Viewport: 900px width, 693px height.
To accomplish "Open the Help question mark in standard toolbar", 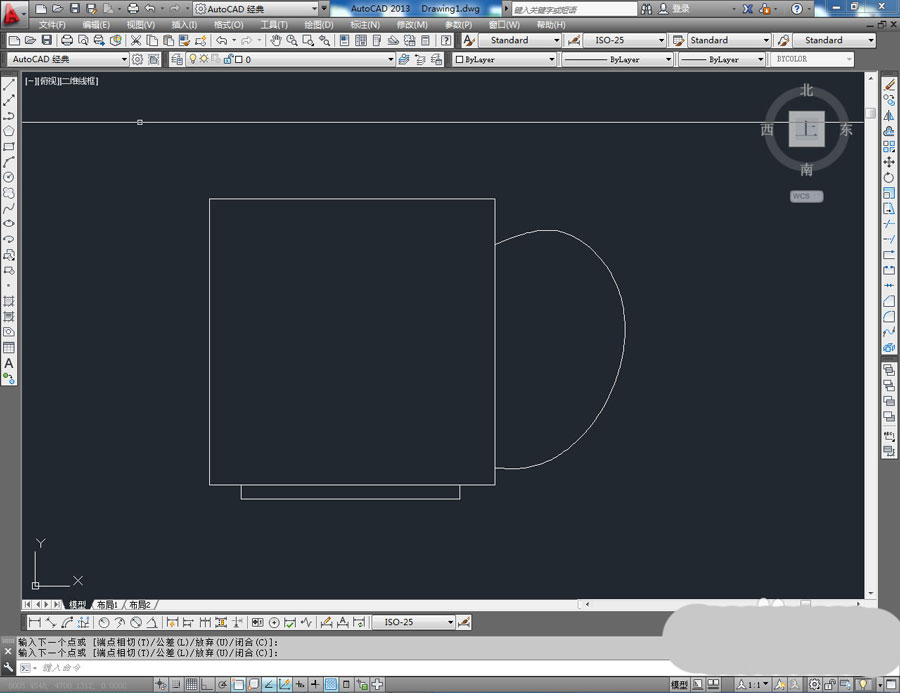I will tap(446, 40).
